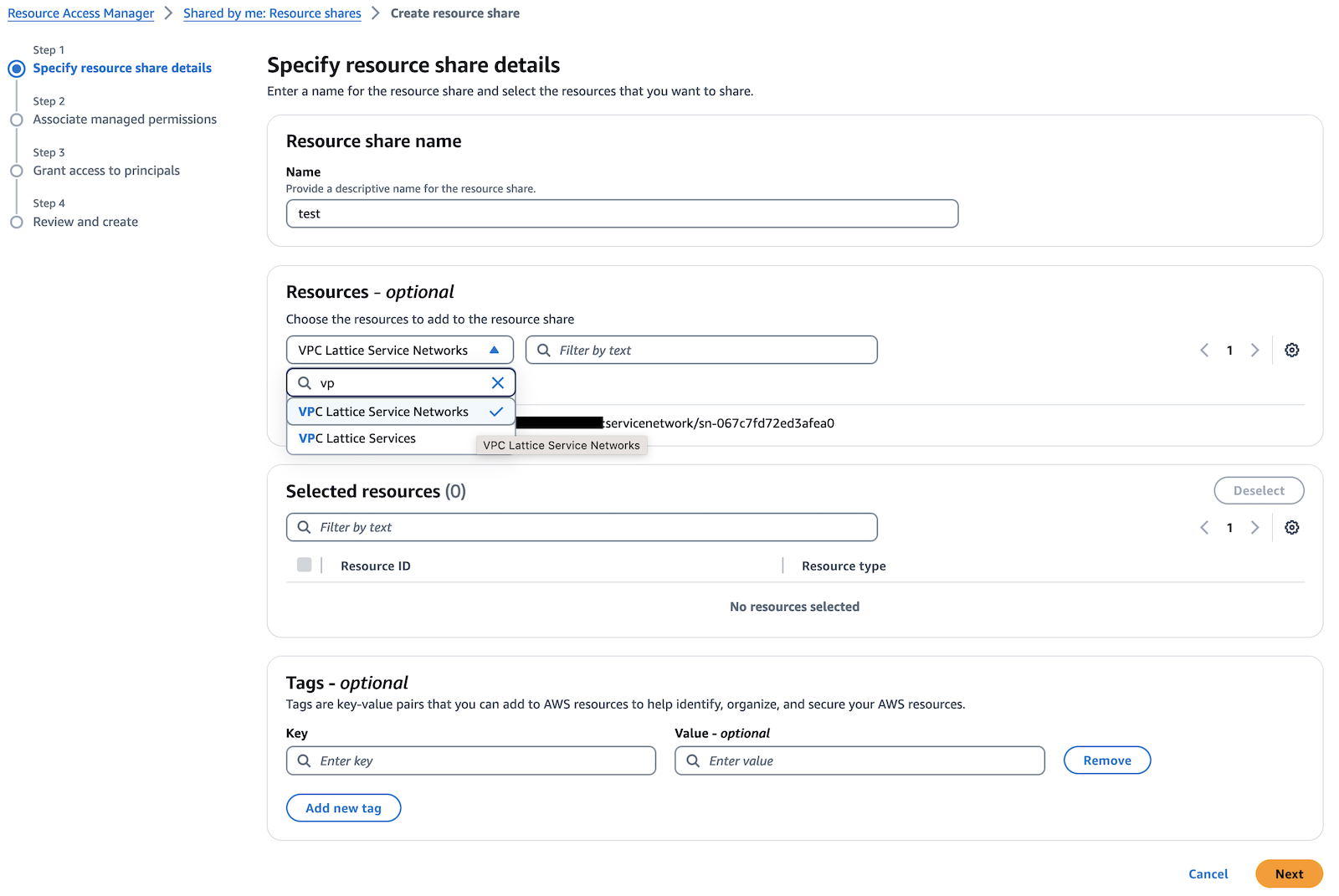Remove the tag row

tap(1106, 760)
